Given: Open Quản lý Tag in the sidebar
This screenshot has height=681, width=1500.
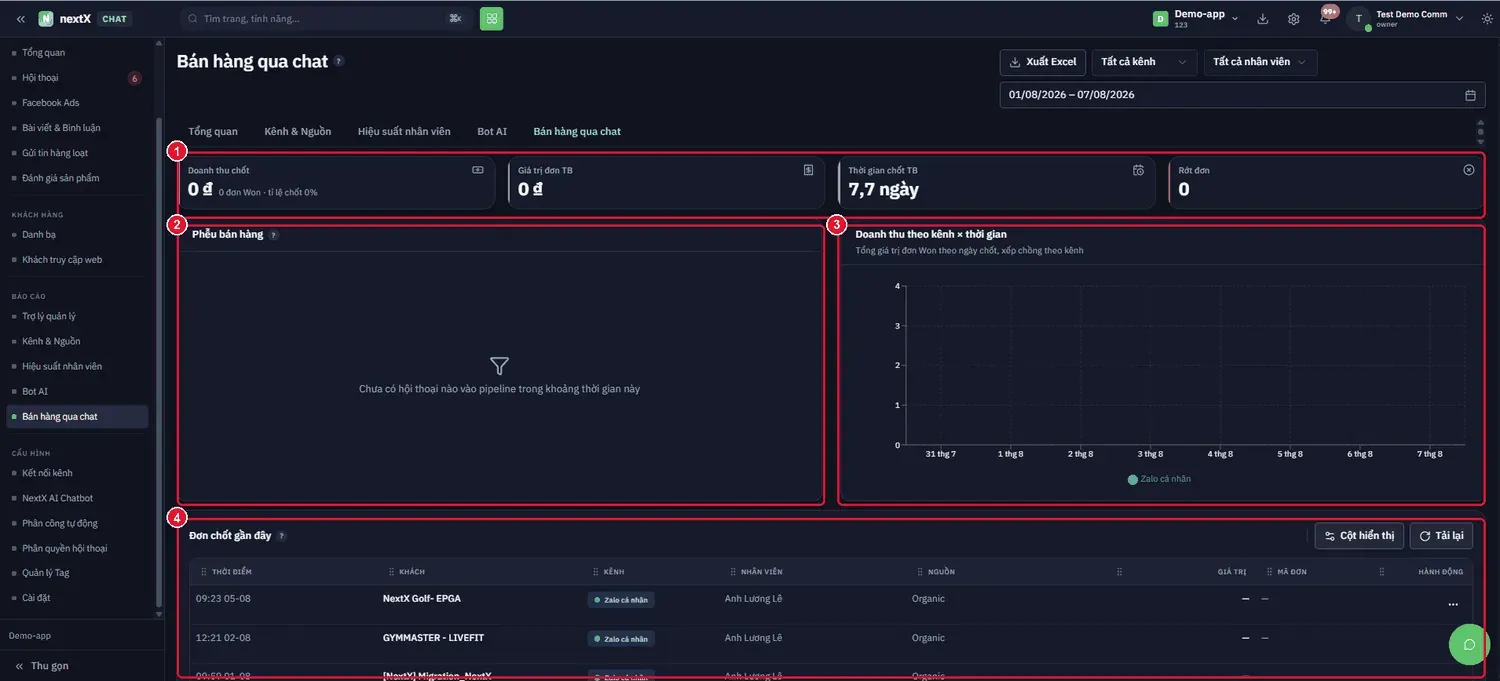Looking at the screenshot, I should (77, 573).
